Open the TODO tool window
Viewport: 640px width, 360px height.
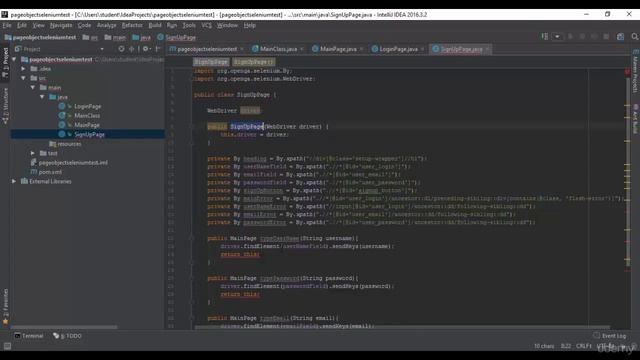point(67,336)
